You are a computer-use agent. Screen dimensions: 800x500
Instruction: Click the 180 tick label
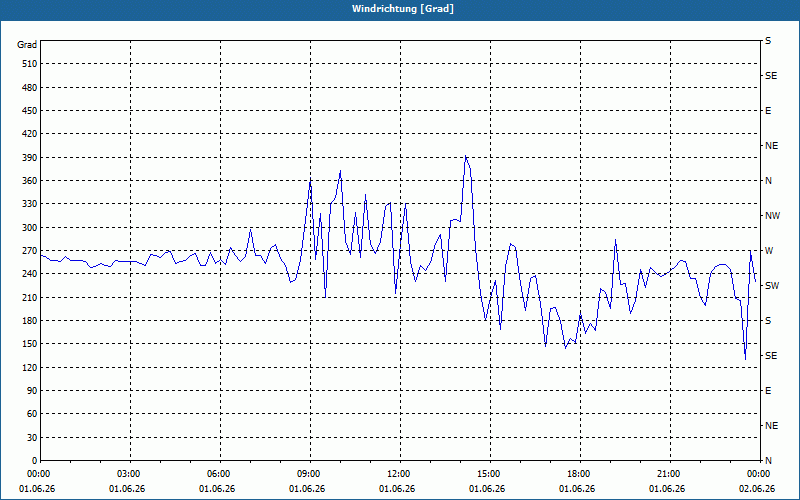tap(30, 321)
